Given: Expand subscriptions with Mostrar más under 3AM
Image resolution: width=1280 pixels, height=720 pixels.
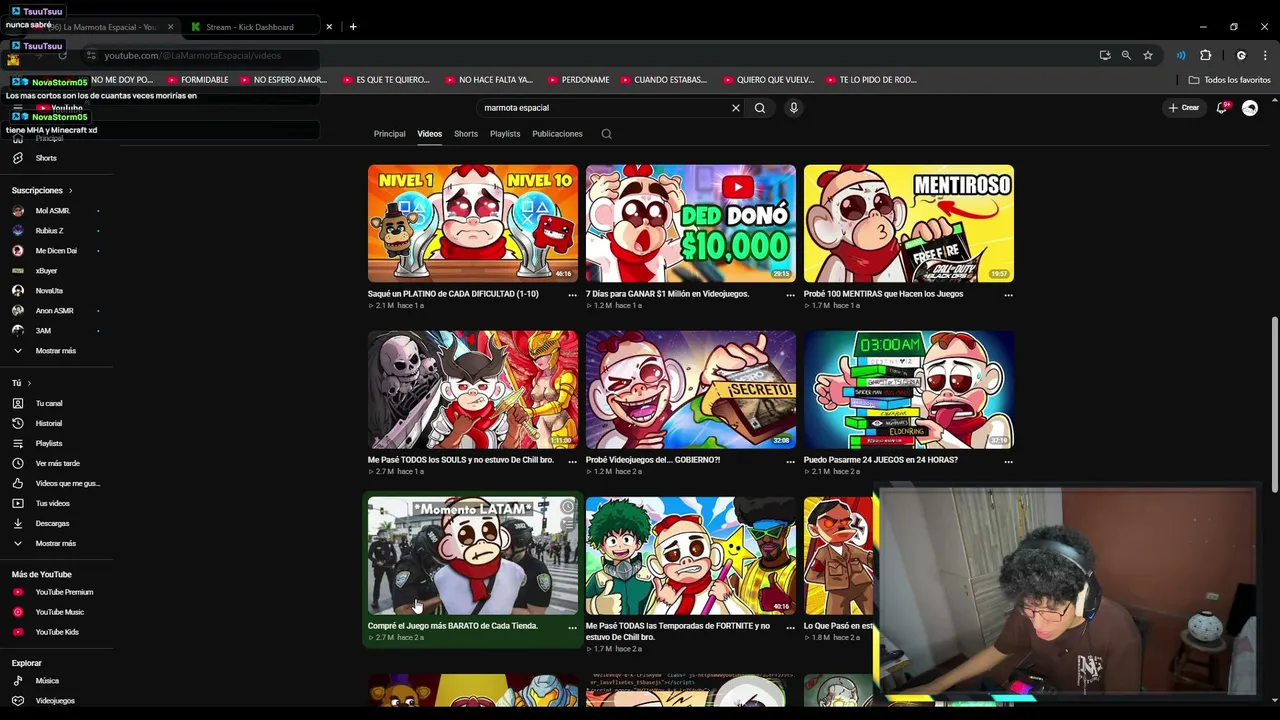Looking at the screenshot, I should tap(56, 351).
